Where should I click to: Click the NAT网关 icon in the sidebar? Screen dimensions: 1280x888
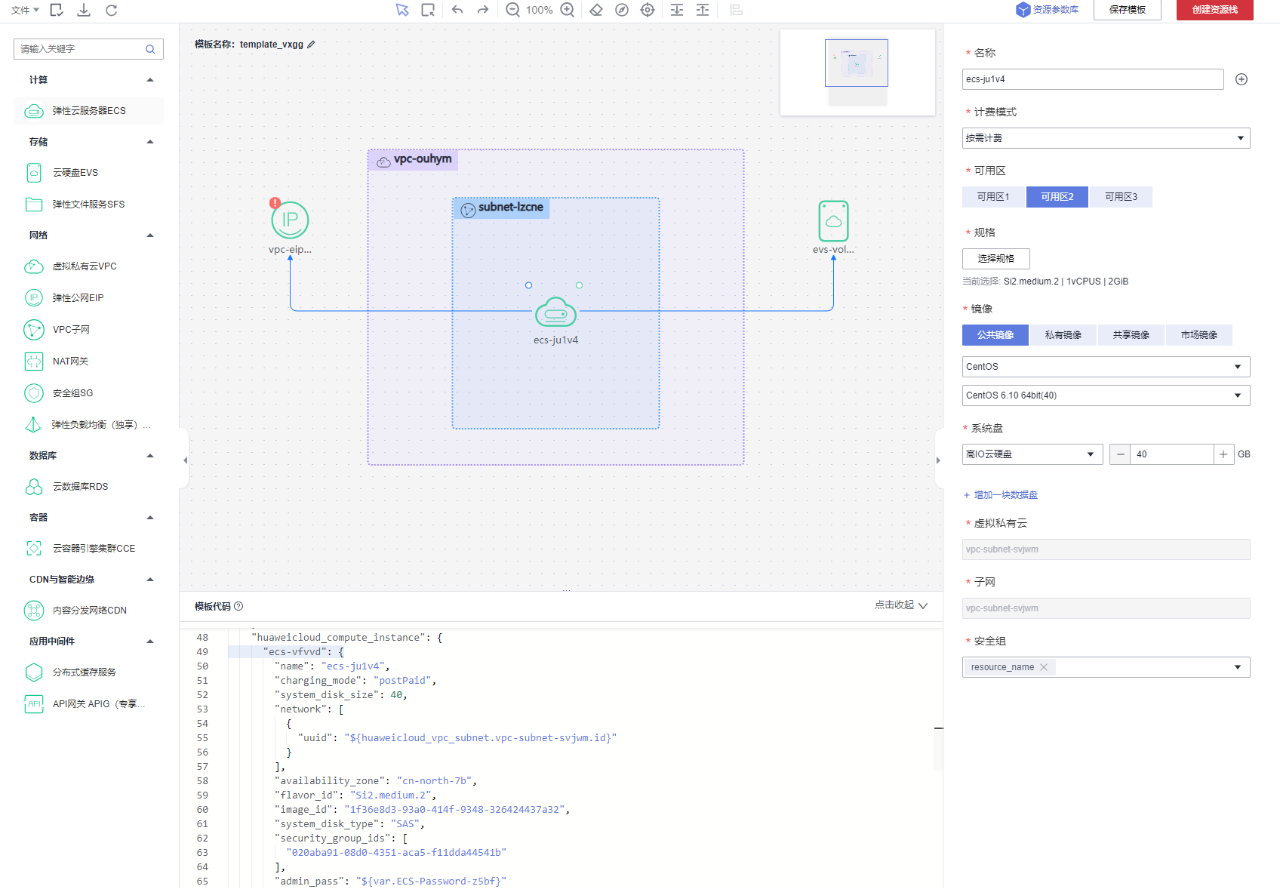[33, 361]
